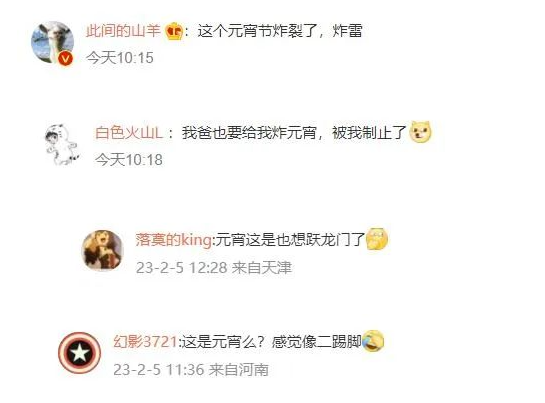Viewport: 545px width, 403px height.
Task: Open 落寞的king profile avatar
Action: pyautogui.click(x=102, y=250)
